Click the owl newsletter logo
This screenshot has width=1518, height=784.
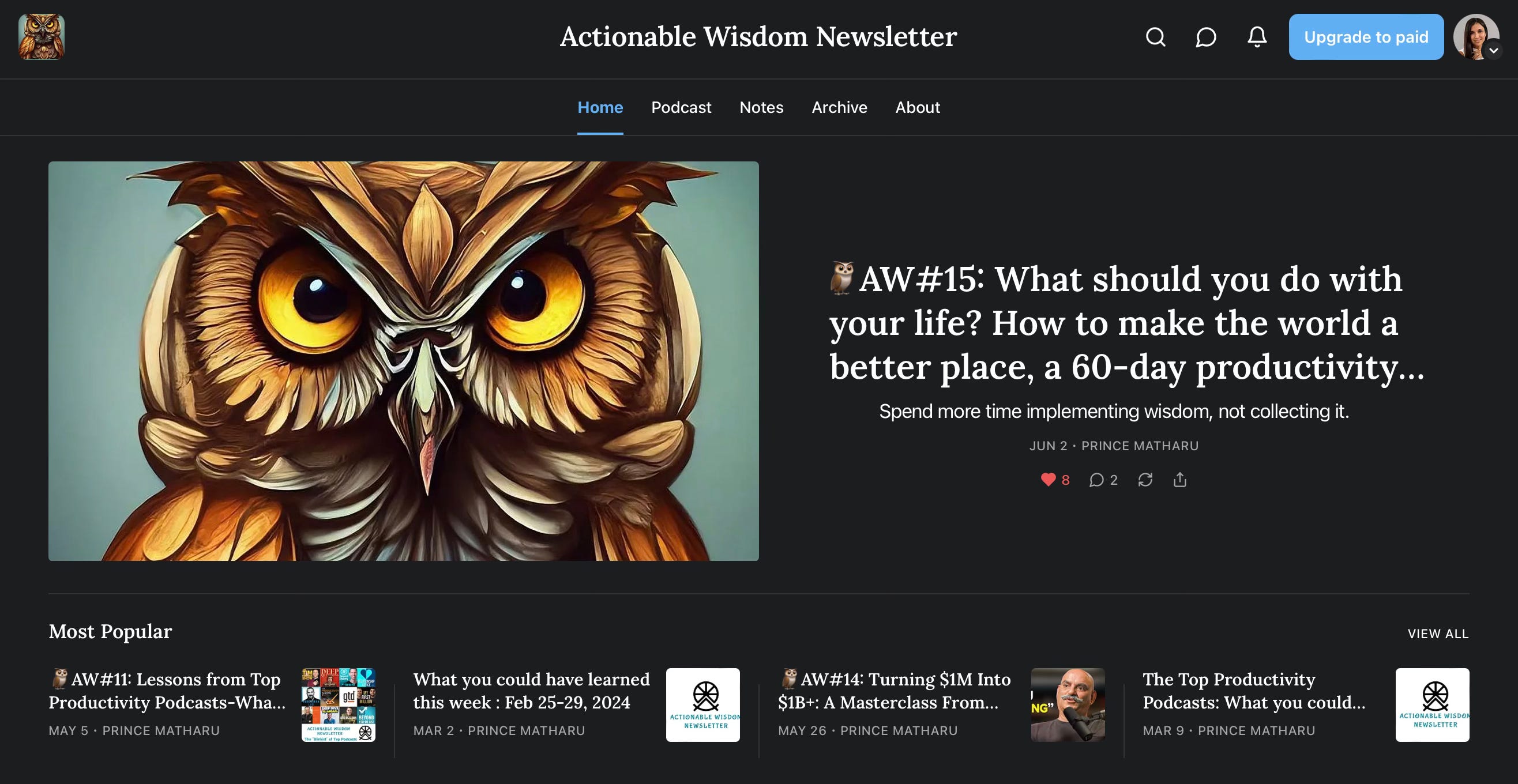coord(42,37)
